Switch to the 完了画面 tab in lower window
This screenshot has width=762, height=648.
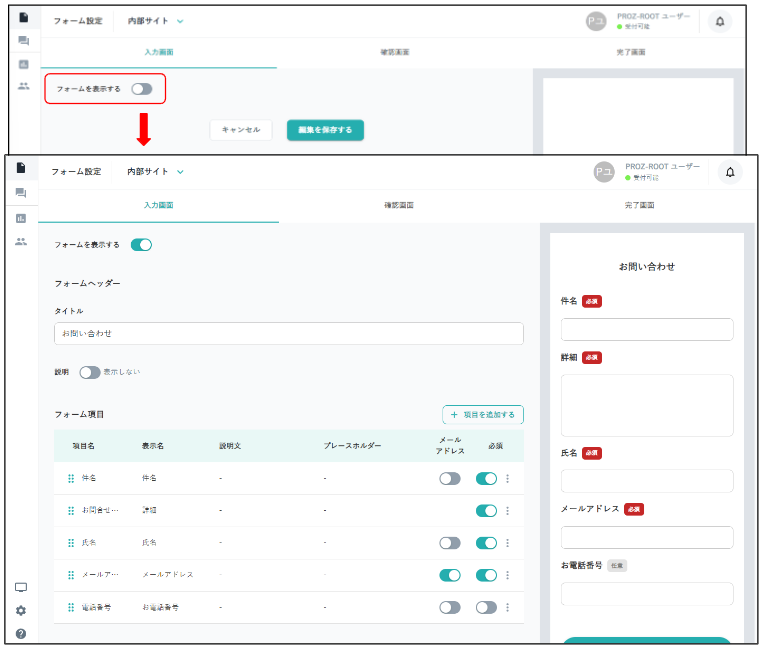coord(638,205)
